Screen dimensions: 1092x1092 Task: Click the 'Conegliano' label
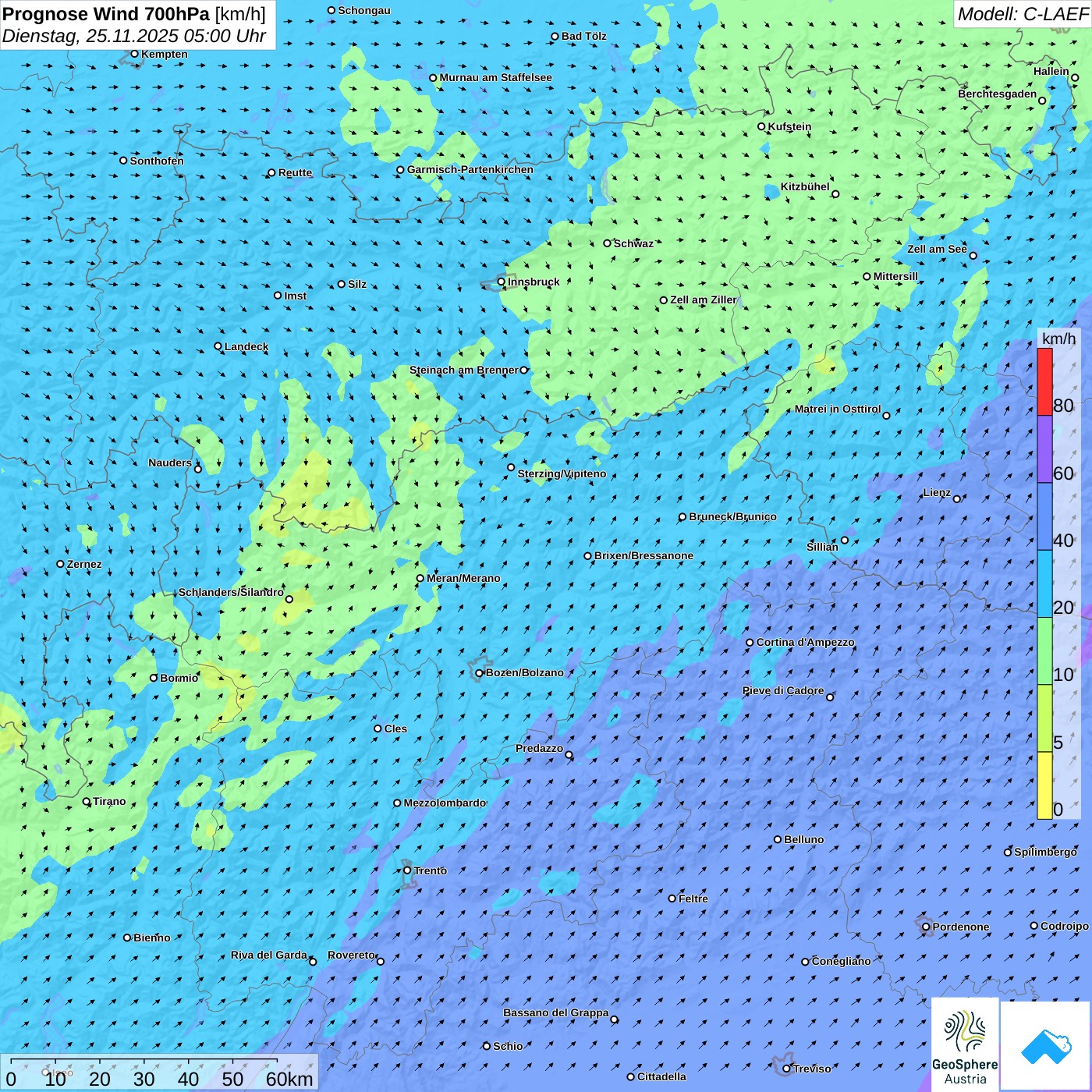(x=841, y=961)
